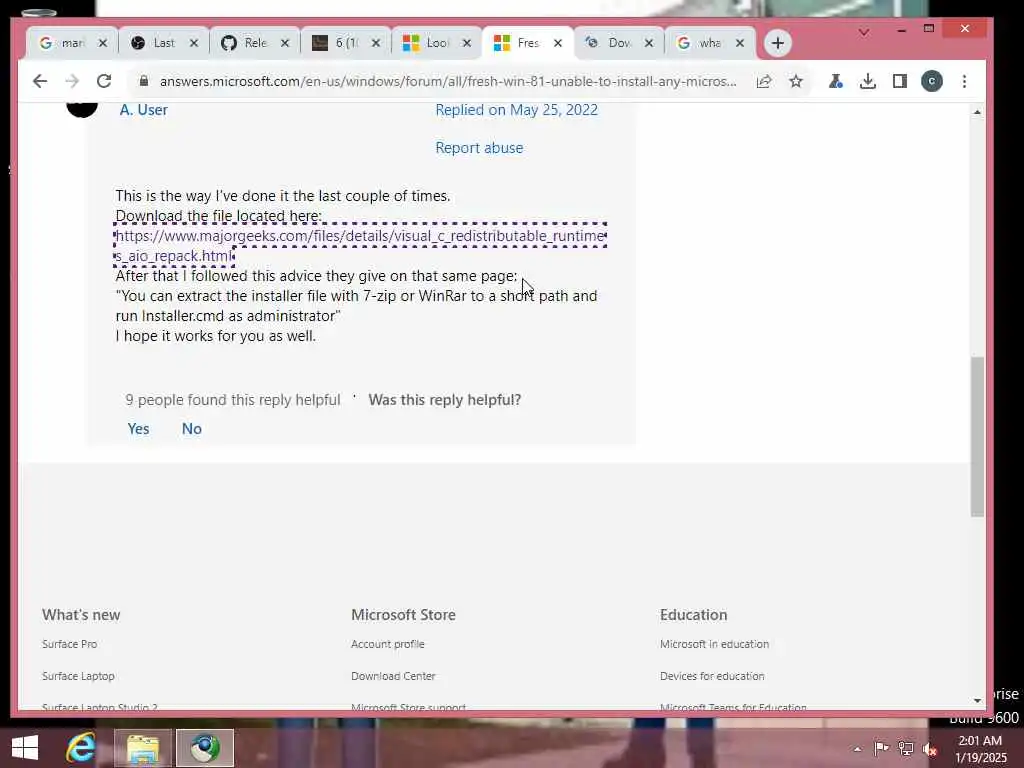
Task: Open the Action Center flag icon
Action: (881, 749)
